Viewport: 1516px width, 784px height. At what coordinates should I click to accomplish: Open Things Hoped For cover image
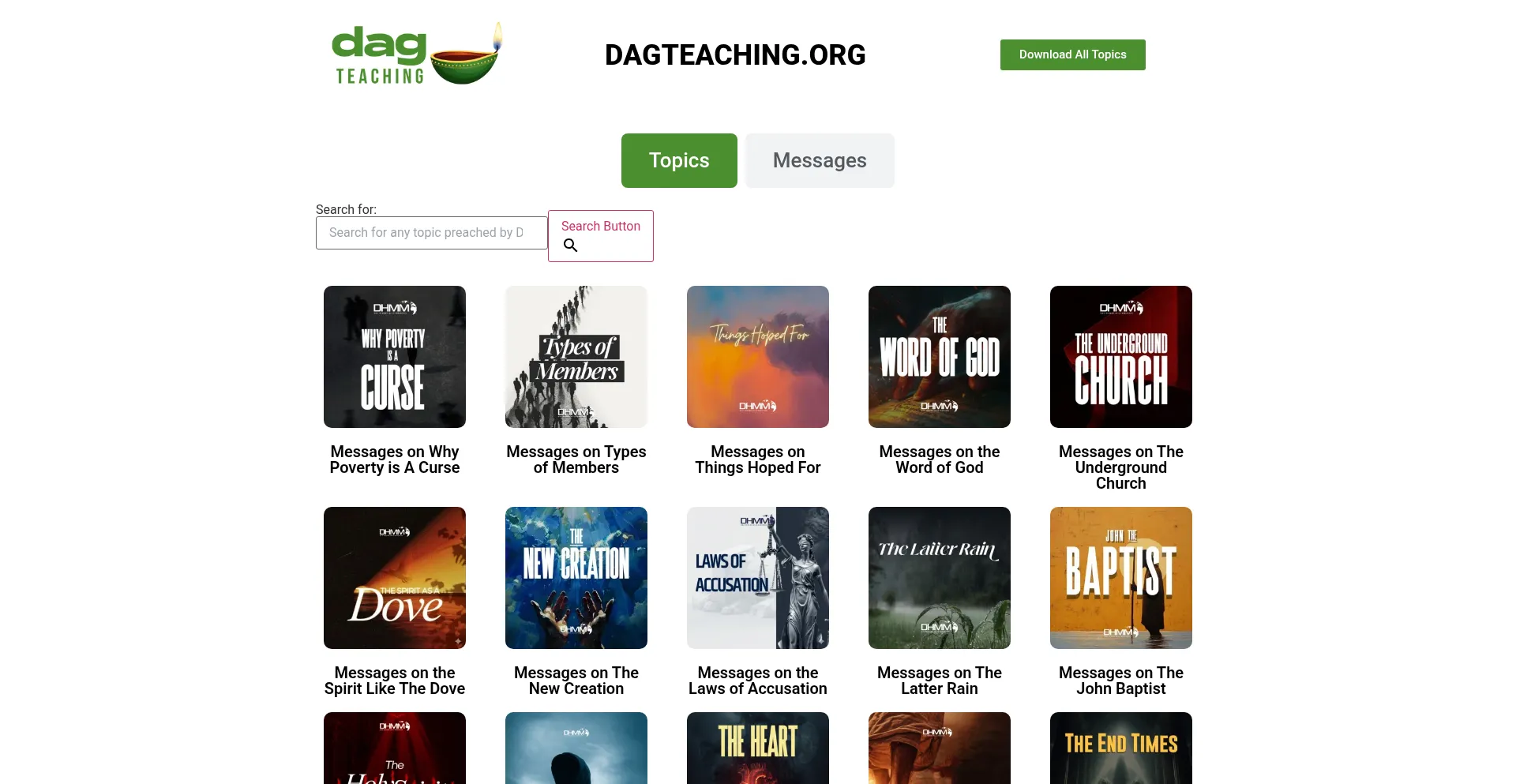point(758,357)
